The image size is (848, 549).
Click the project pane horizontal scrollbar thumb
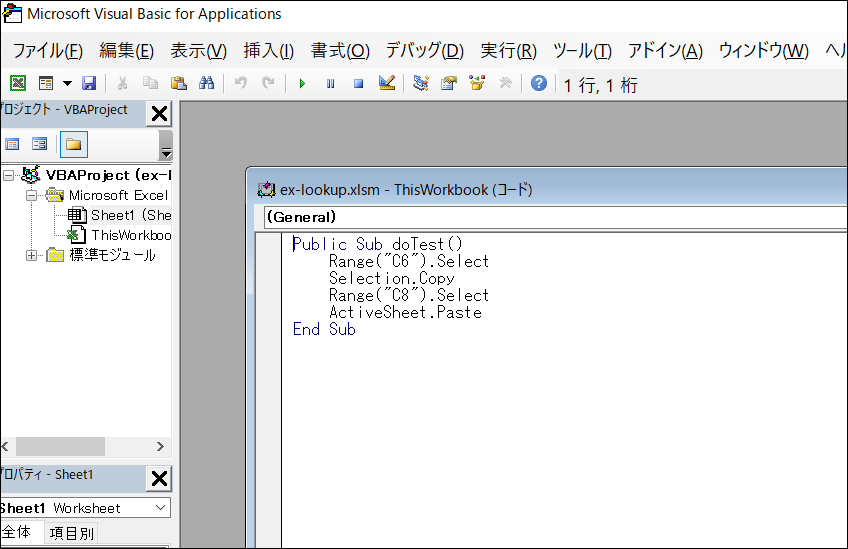click(x=60, y=447)
